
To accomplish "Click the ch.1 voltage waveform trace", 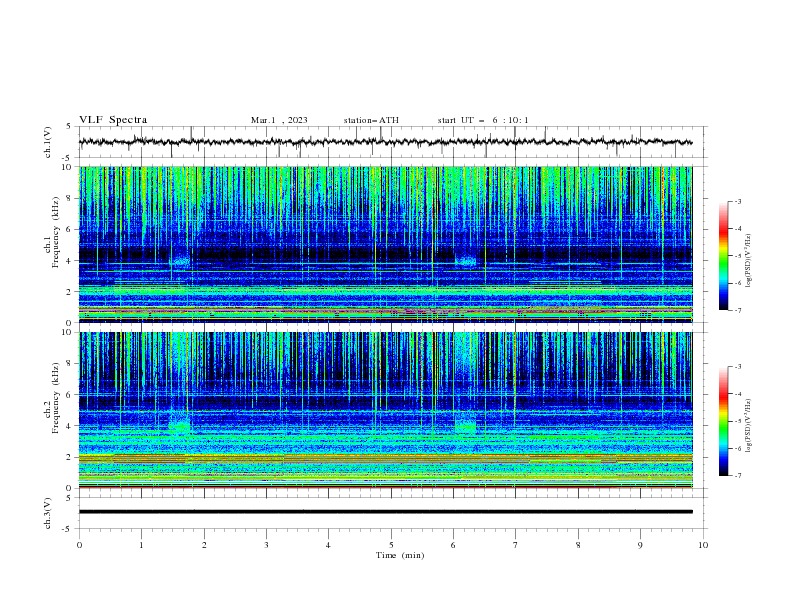I will click(385, 142).
